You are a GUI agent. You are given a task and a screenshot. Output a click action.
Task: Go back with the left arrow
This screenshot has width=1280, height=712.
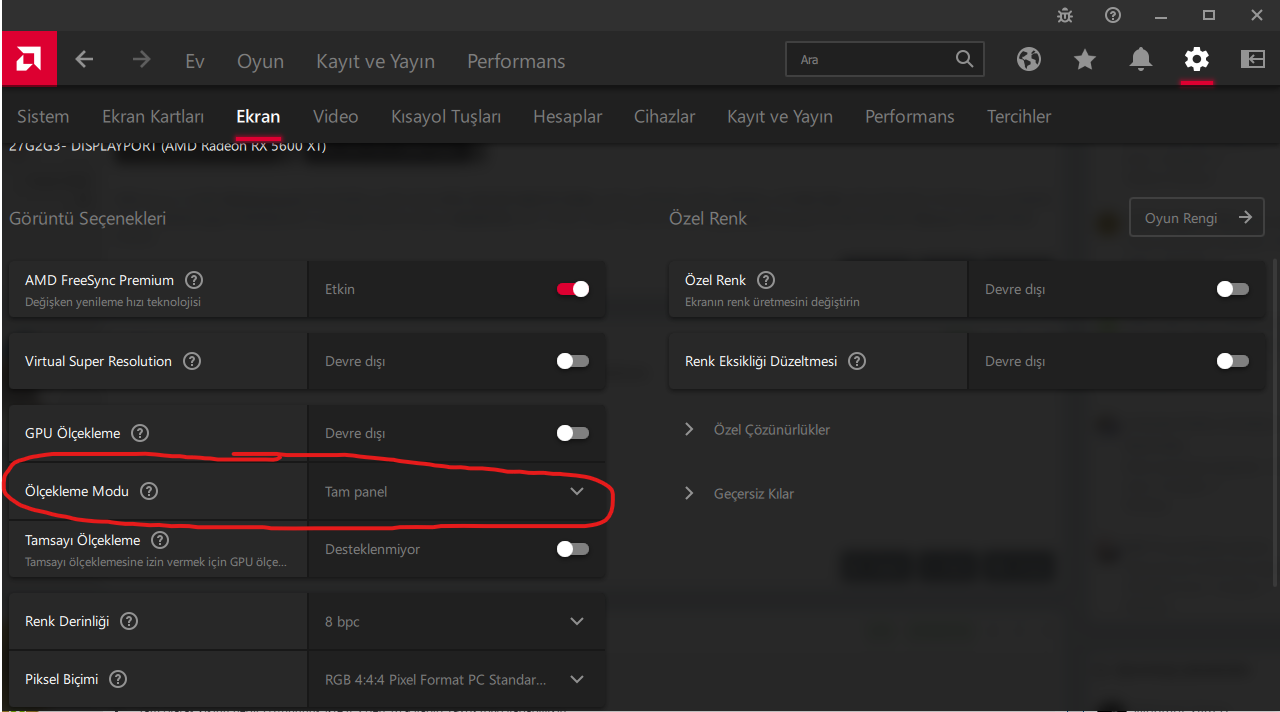[x=84, y=60]
